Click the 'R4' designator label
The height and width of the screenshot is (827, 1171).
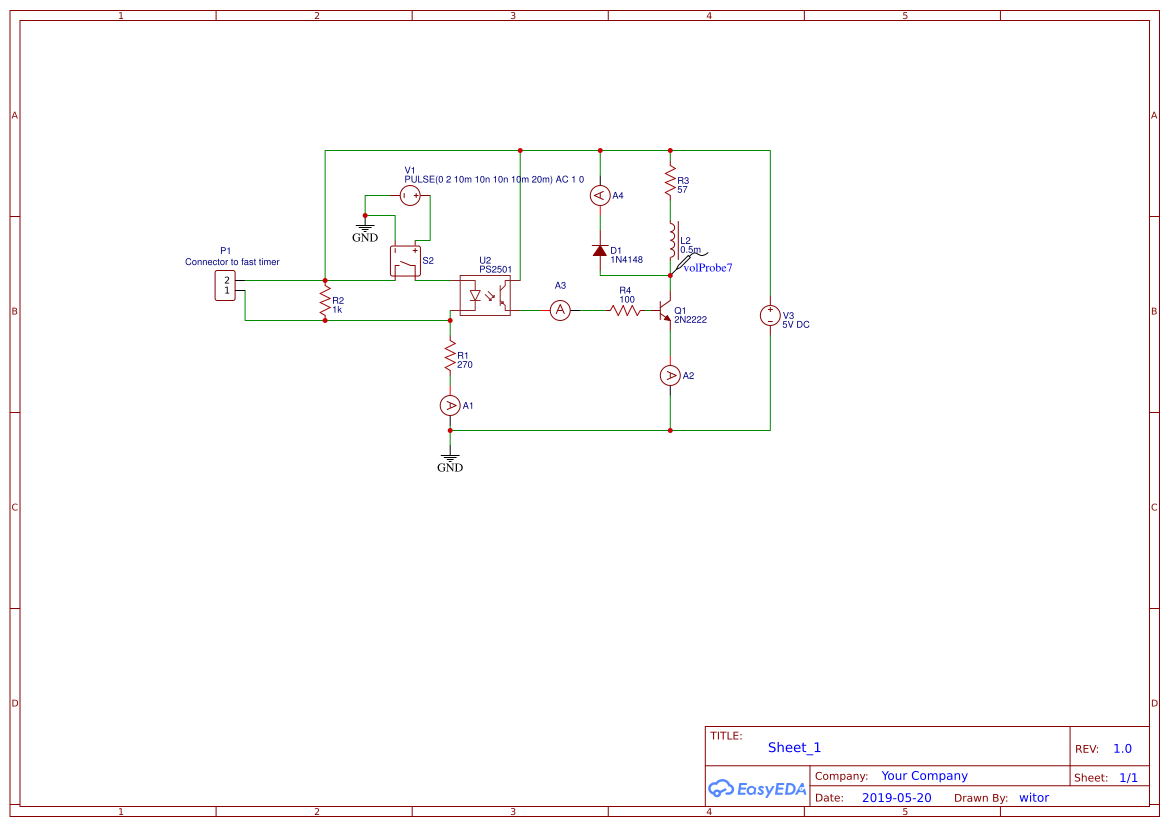625,291
